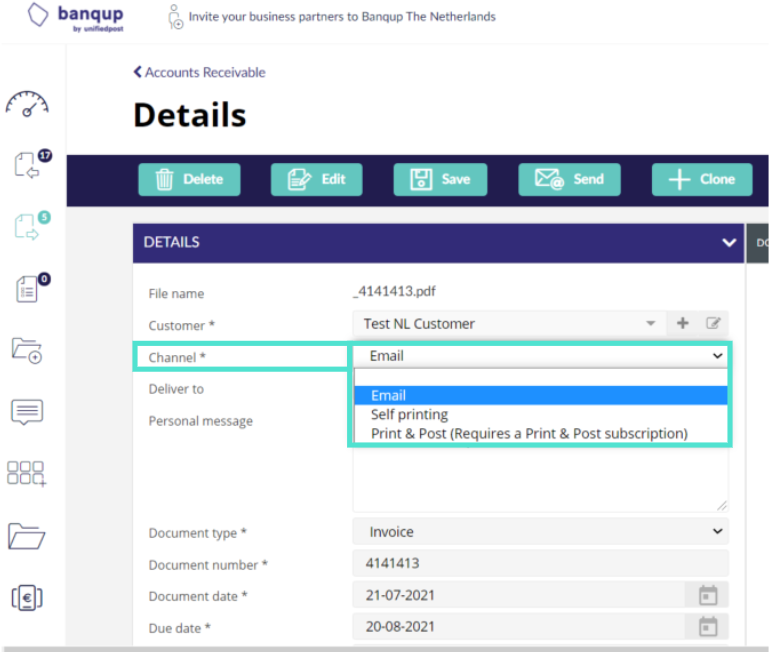769x652 pixels.
Task: Click the Document type * label
Action: click(x=198, y=533)
